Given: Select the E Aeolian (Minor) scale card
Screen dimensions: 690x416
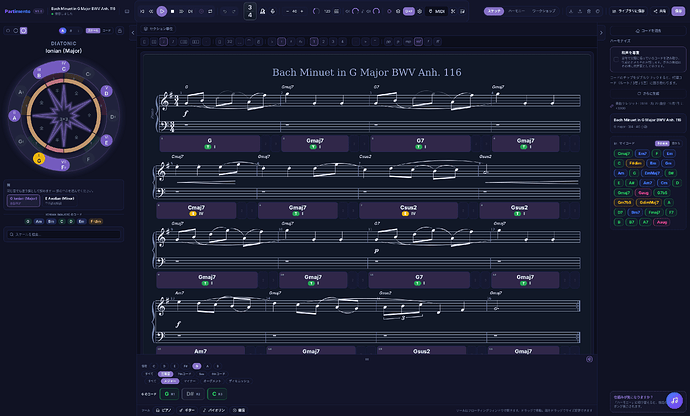Looking at the screenshot, I should pos(59,200).
